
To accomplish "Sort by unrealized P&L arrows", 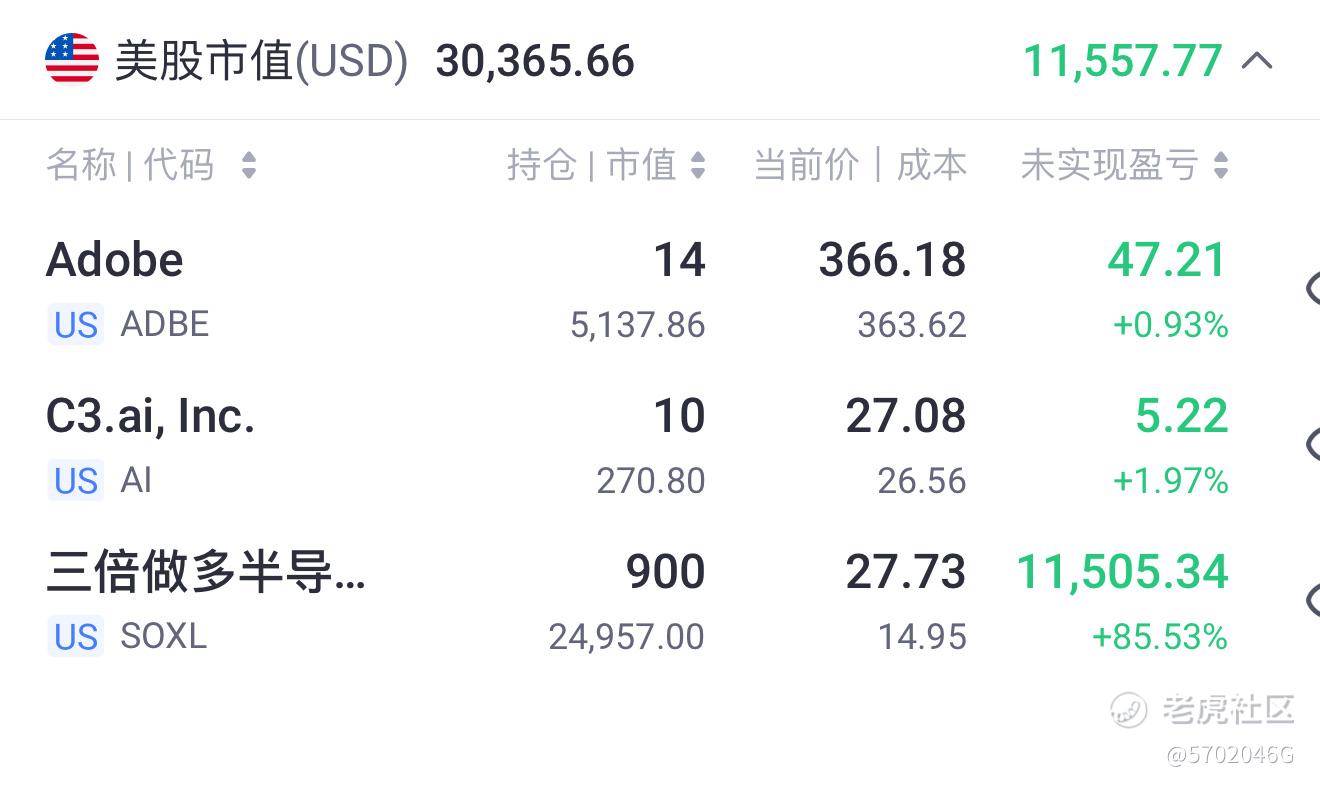I will point(1221,165).
